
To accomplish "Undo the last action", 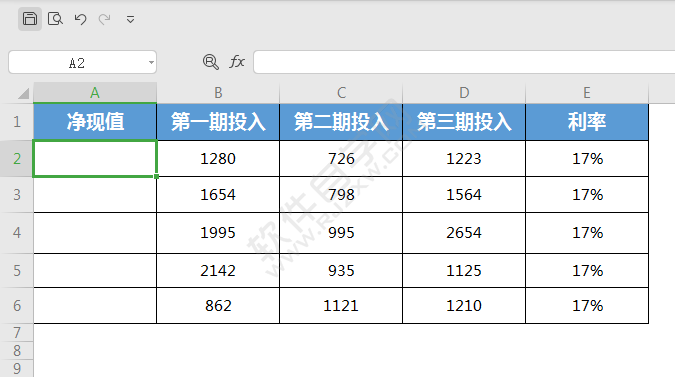I will [x=80, y=19].
